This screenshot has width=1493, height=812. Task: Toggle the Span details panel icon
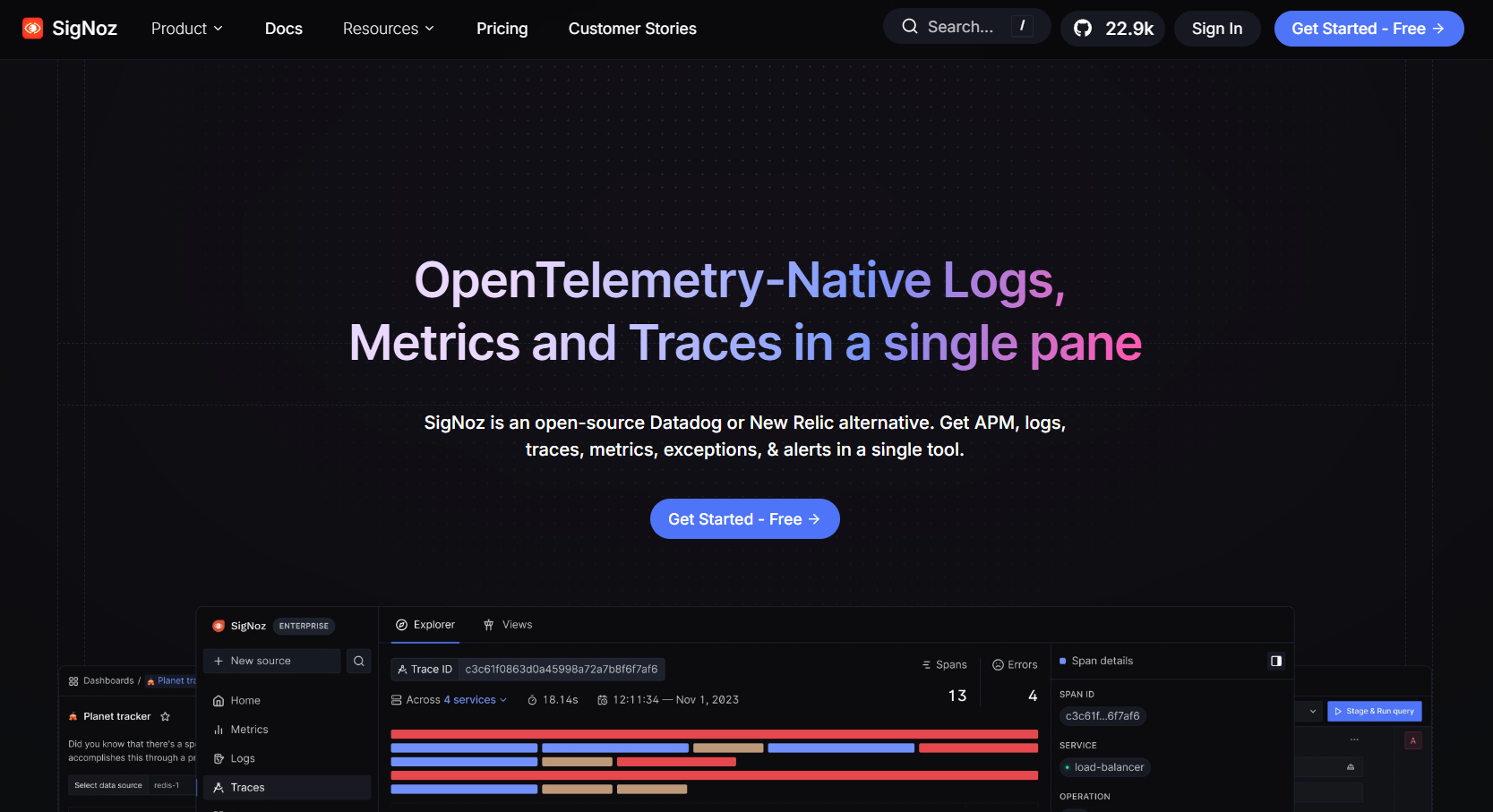(x=1276, y=661)
